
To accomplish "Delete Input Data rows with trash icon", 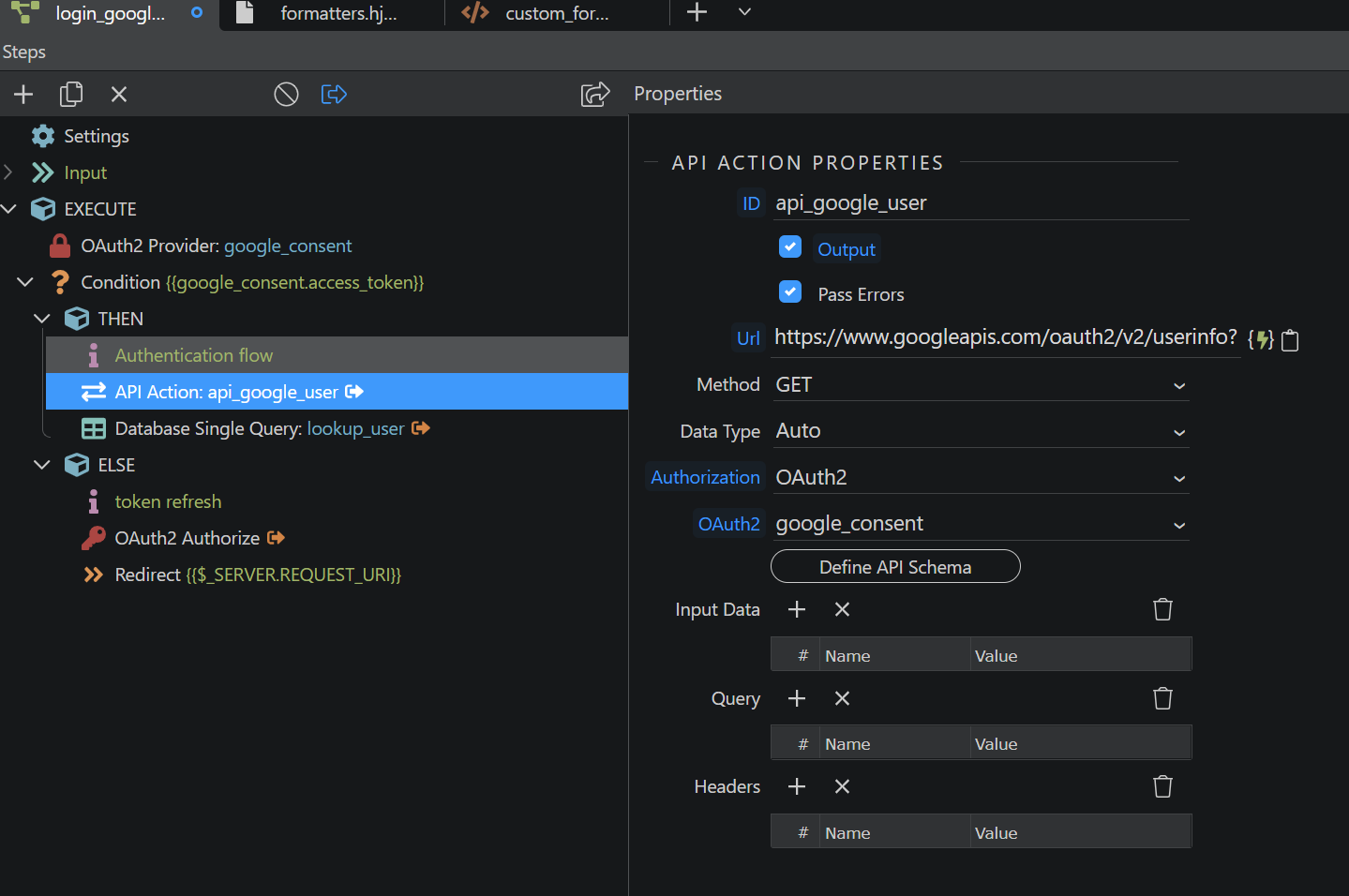I will [x=1162, y=610].
